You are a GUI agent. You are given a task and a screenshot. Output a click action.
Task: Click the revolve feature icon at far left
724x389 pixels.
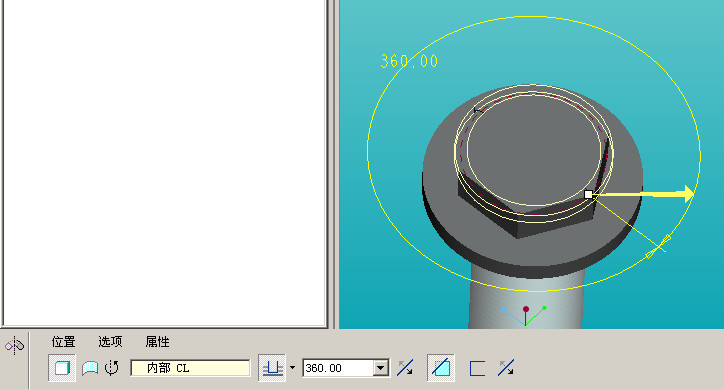14,346
